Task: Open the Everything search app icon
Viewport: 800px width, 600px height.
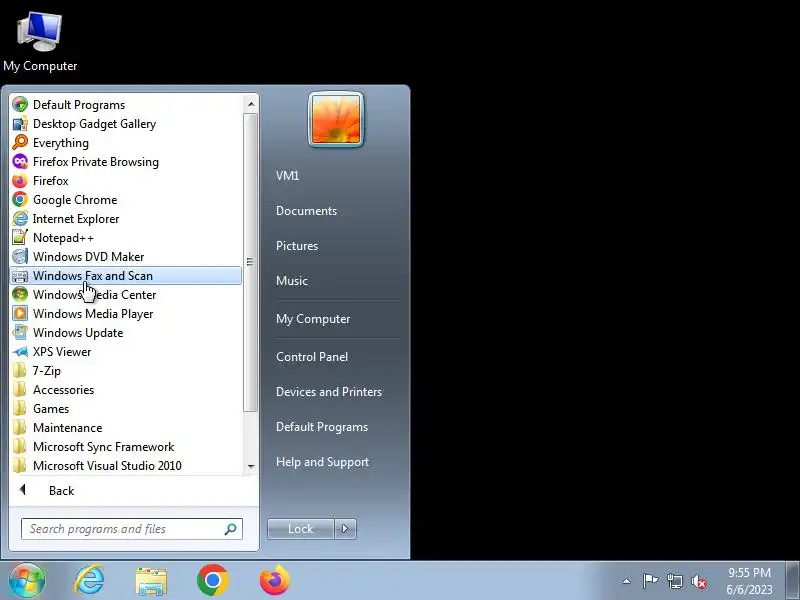Action: 20,142
